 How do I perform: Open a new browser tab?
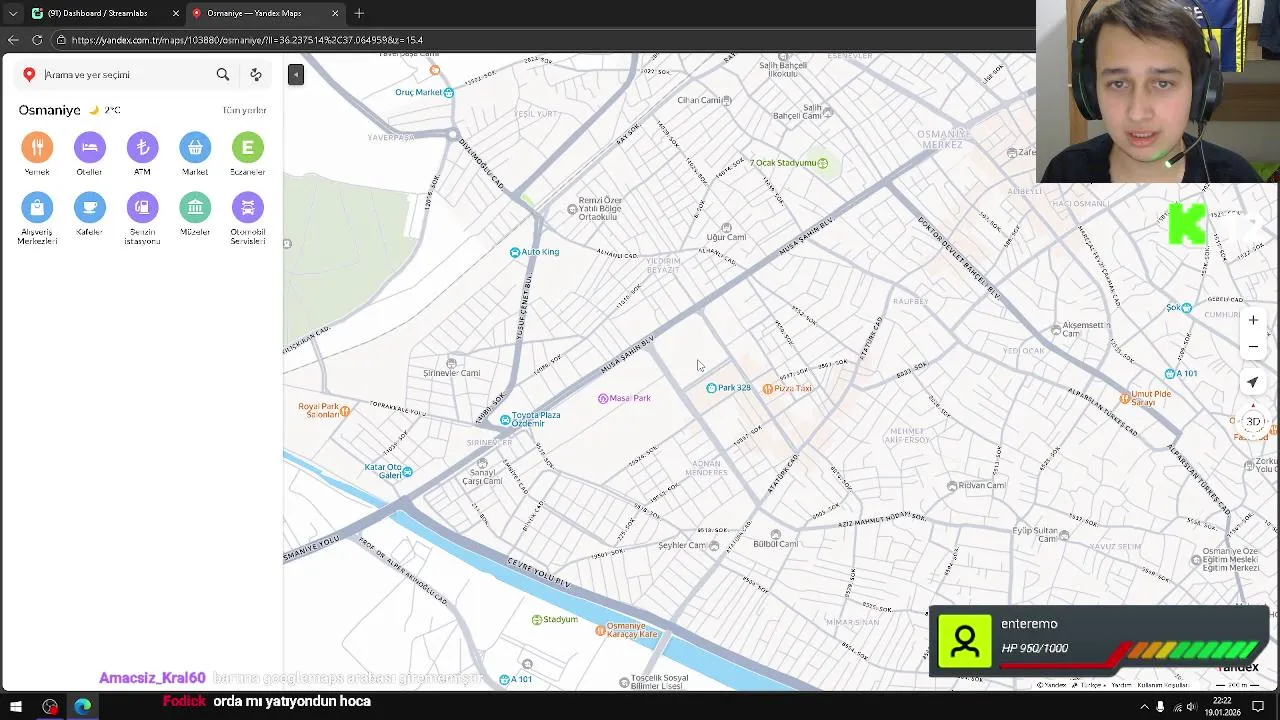point(359,13)
